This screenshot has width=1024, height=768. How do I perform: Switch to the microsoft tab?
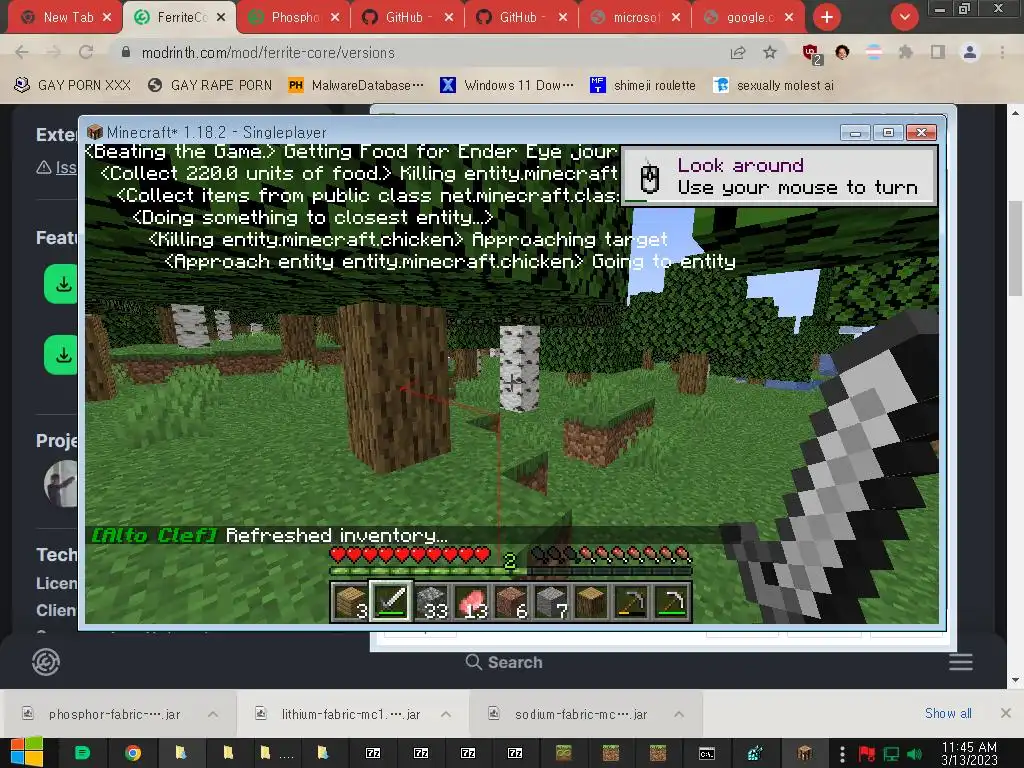(x=637, y=17)
